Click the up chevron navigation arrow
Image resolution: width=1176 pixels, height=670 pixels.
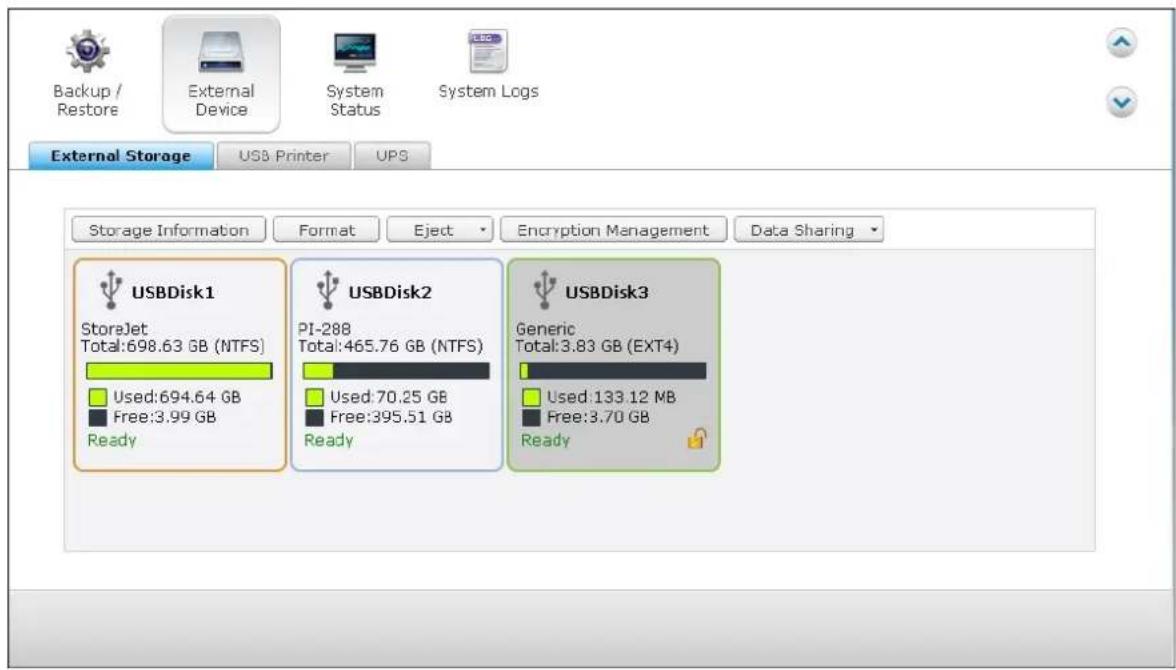pyautogui.click(x=1121, y=44)
